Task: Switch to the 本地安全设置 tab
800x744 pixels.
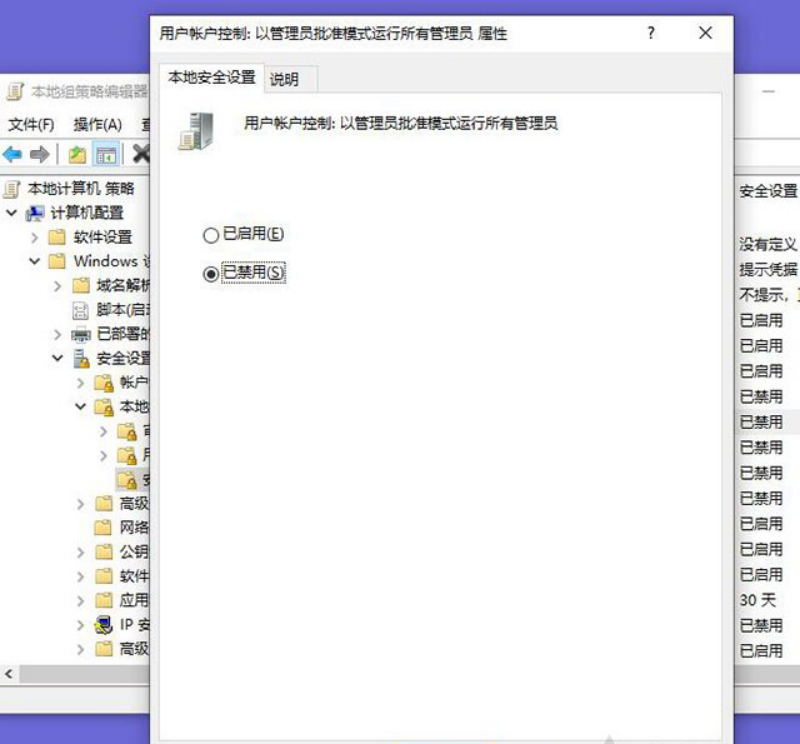Action: 211,77
